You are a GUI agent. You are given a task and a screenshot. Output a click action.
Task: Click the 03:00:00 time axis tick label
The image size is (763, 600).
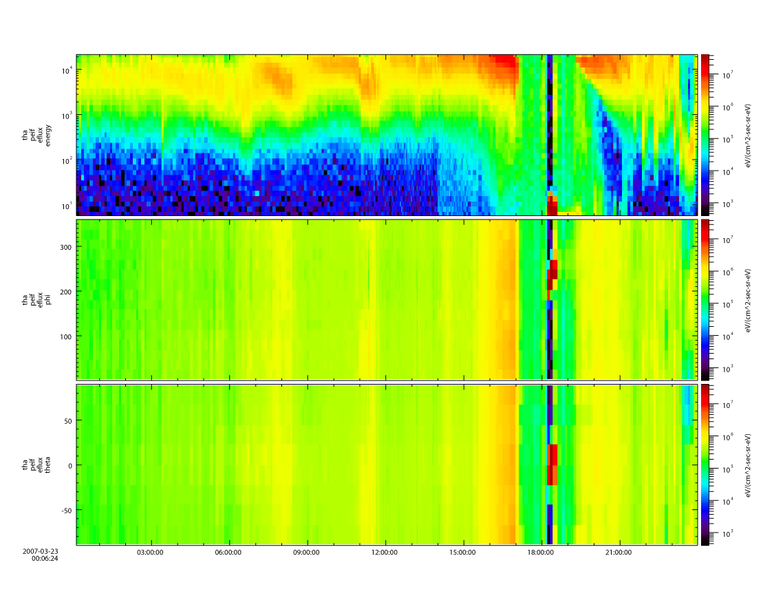pyautogui.click(x=150, y=551)
